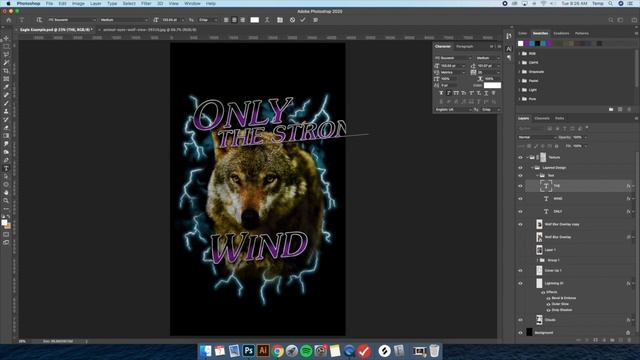Center align text in options bar

[234, 20]
